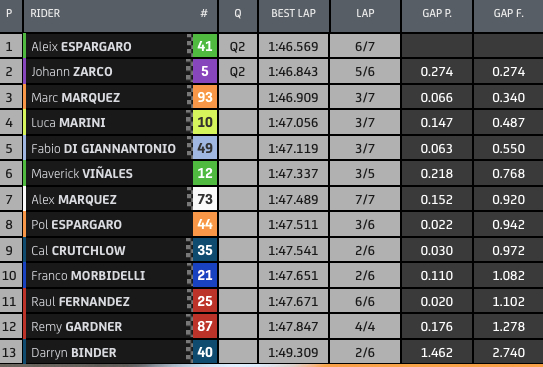Select Luca Marini's yellow number 10 badge
The image size is (543, 367).
click(x=205, y=122)
